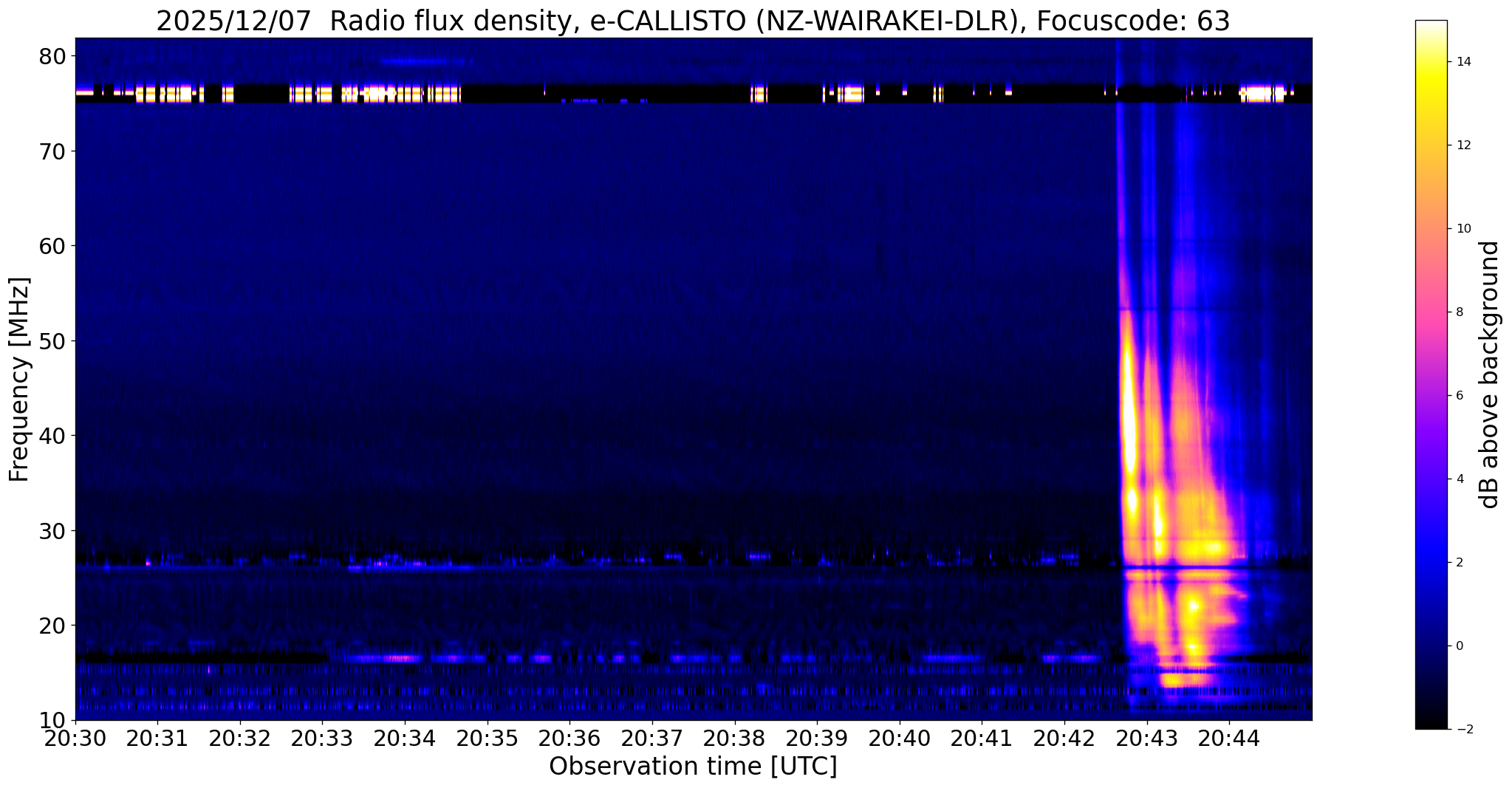
Task: Click the 10 MHz frequency tick label
Action: [x=52, y=720]
